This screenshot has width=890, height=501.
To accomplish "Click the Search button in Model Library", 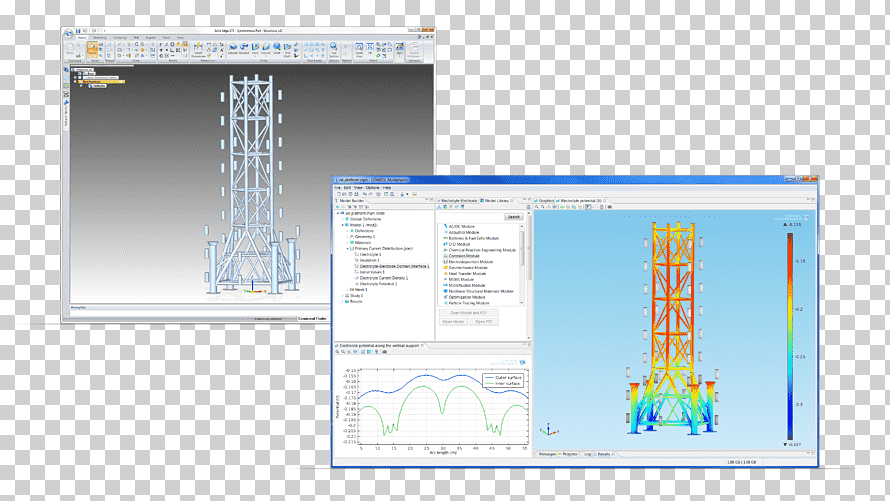I will click(514, 217).
